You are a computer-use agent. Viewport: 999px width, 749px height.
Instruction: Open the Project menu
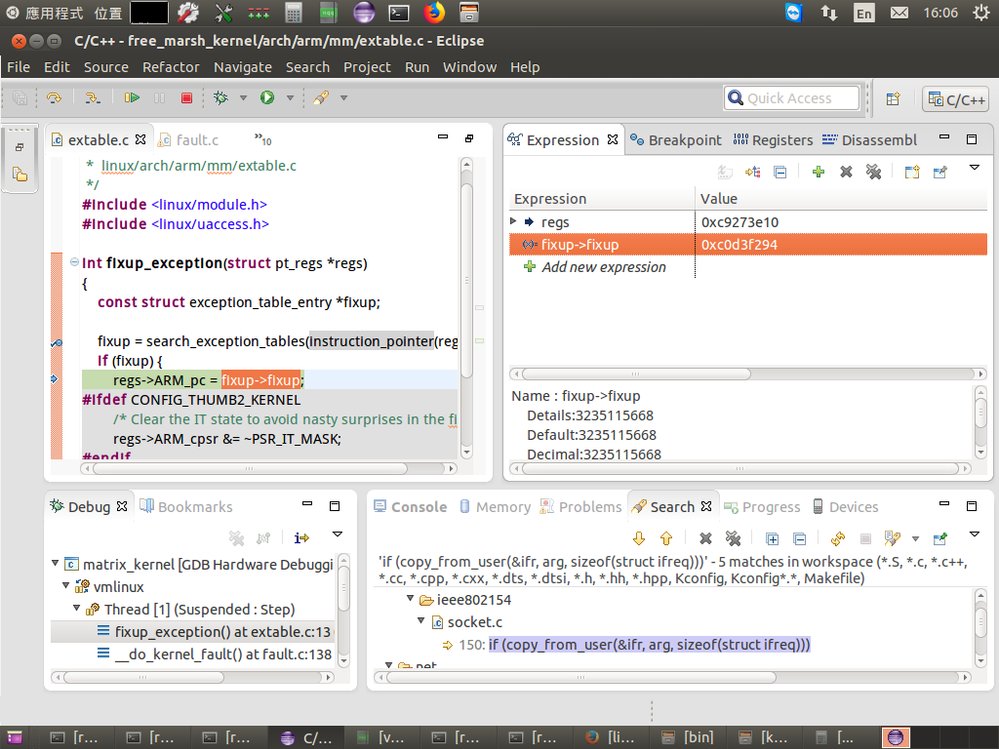(367, 67)
